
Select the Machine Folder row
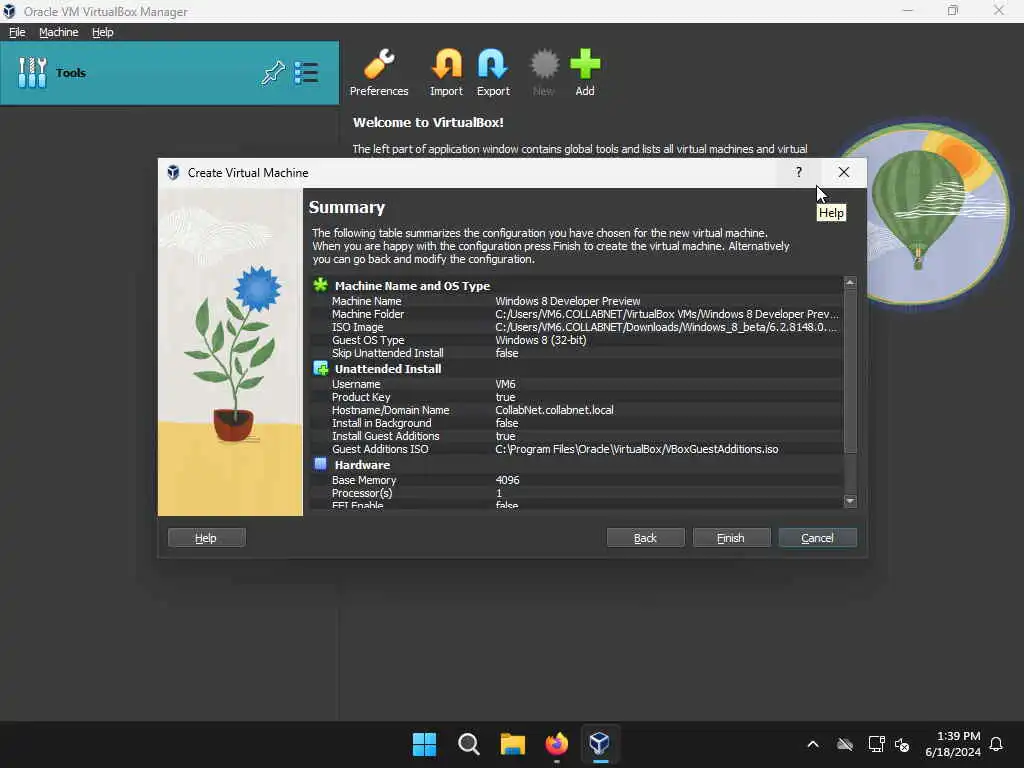pos(577,314)
